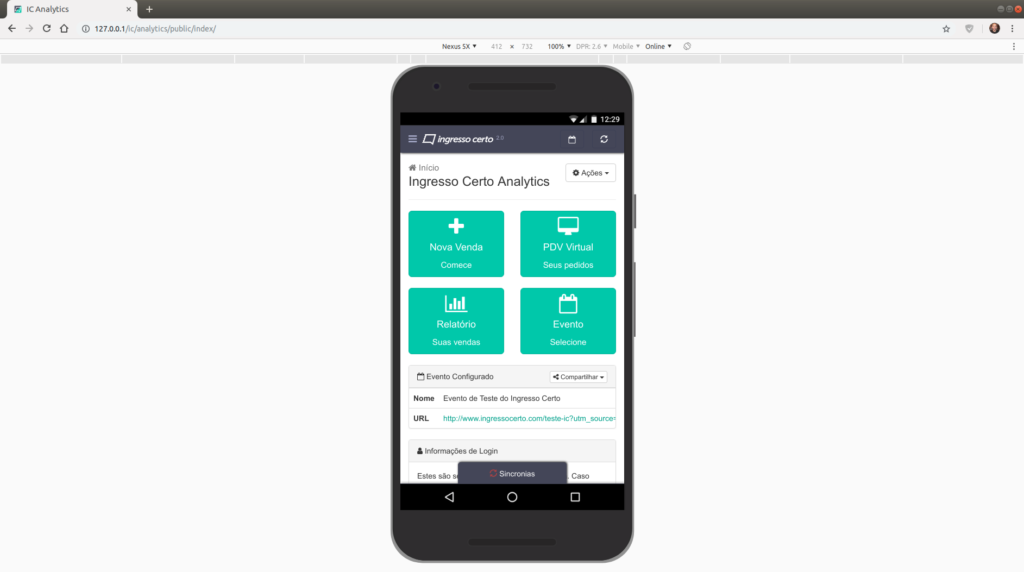
Task: Click the Sincronias bottom button
Action: click(x=512, y=473)
